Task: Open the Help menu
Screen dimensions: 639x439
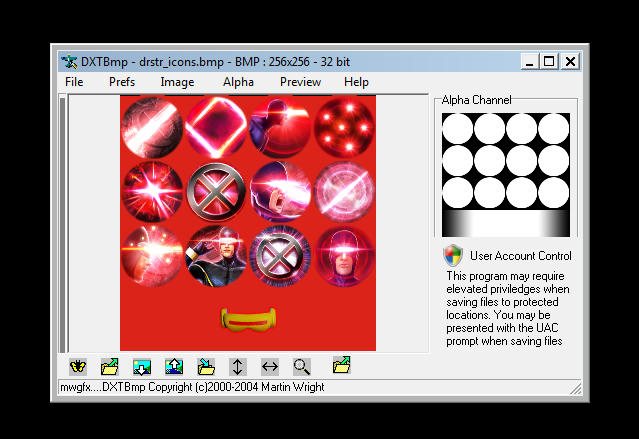Action: [356, 82]
